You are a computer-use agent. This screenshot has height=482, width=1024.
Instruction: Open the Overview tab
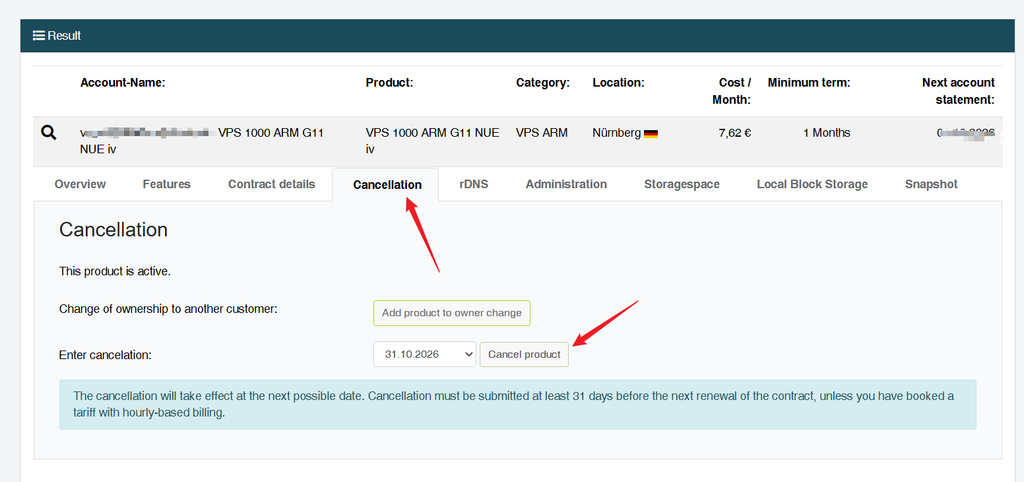pyautogui.click(x=80, y=184)
